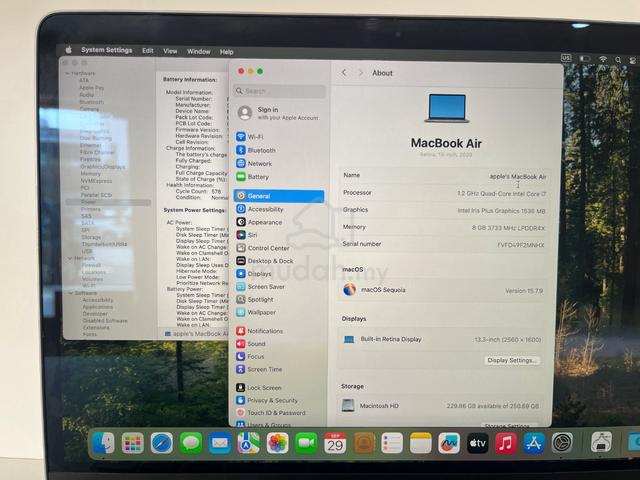Open Apple TV from the Dock
This screenshot has height=480, width=640.
click(478, 443)
